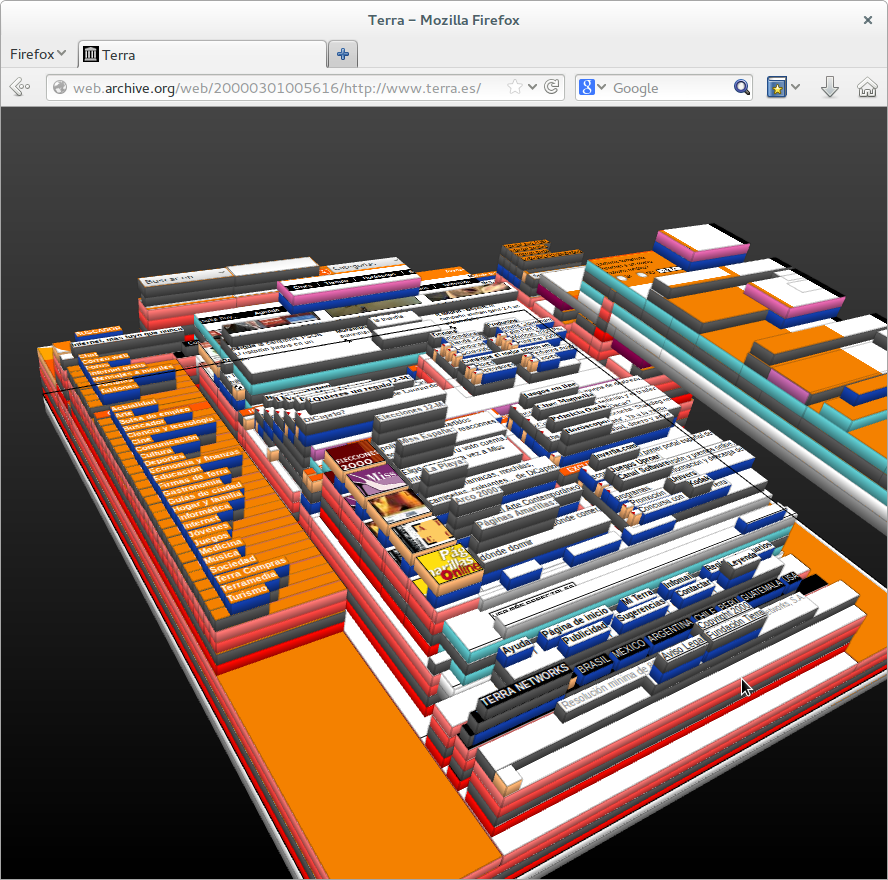The width and height of the screenshot is (888, 880).
Task: Select the Gastronomía channel link
Action: [x=193, y=486]
